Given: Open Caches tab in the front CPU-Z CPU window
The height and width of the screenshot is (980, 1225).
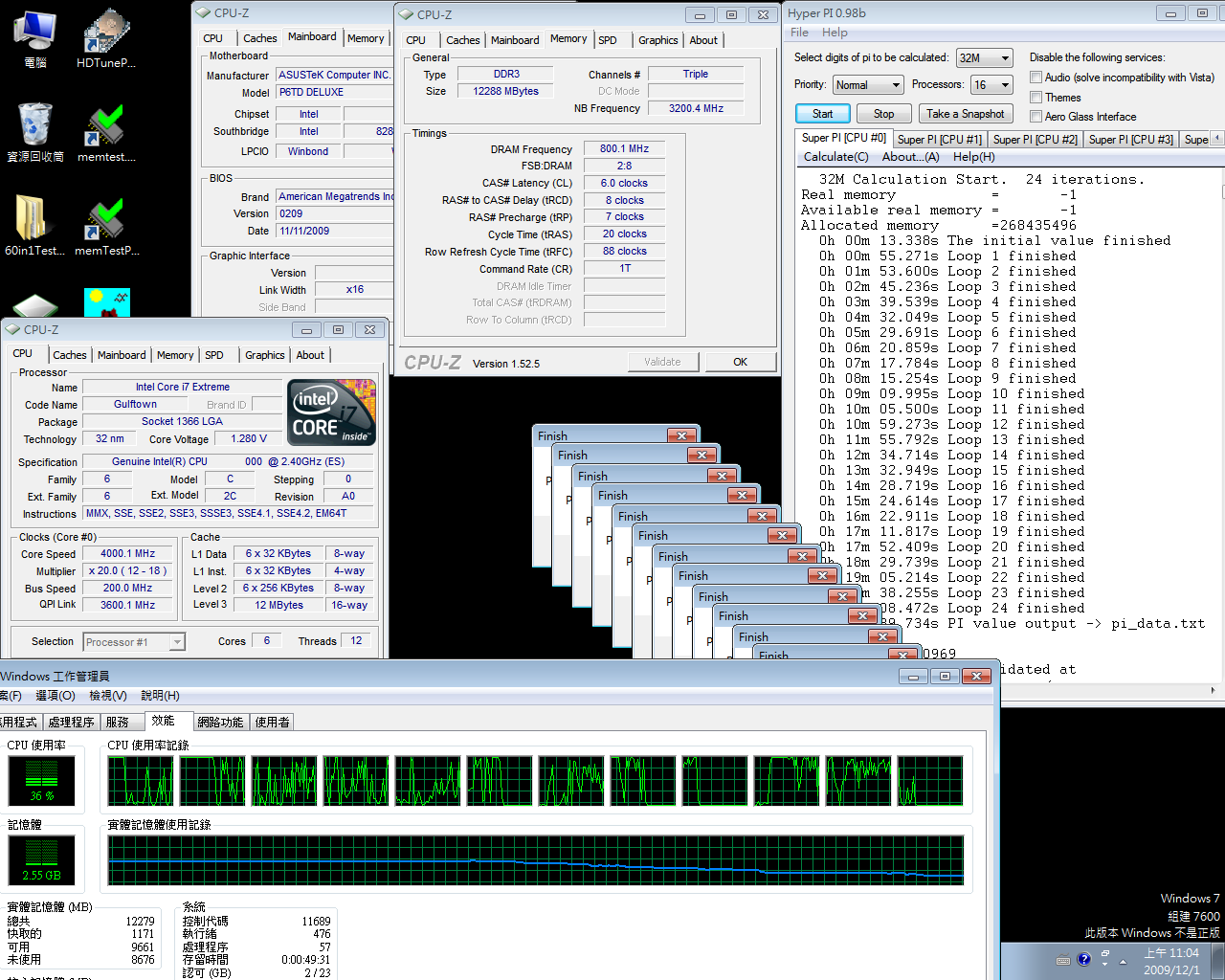Looking at the screenshot, I should pyautogui.click(x=70, y=355).
